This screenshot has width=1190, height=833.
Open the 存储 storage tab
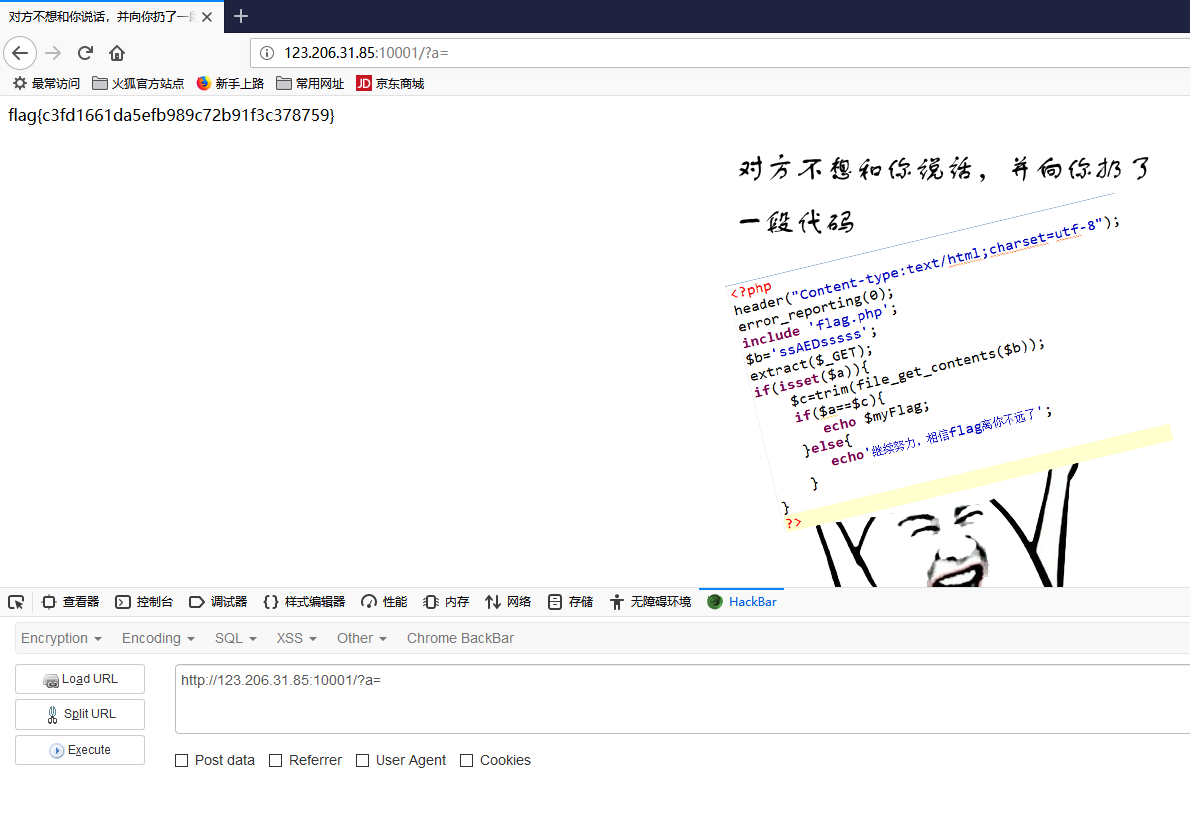[570, 602]
